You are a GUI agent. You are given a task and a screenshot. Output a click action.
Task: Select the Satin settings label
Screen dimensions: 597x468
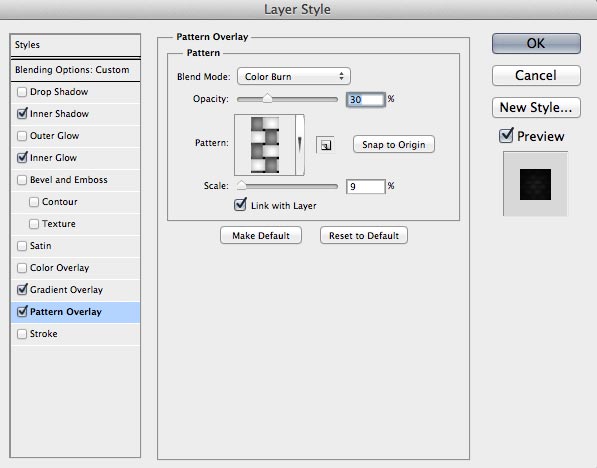[x=41, y=246]
